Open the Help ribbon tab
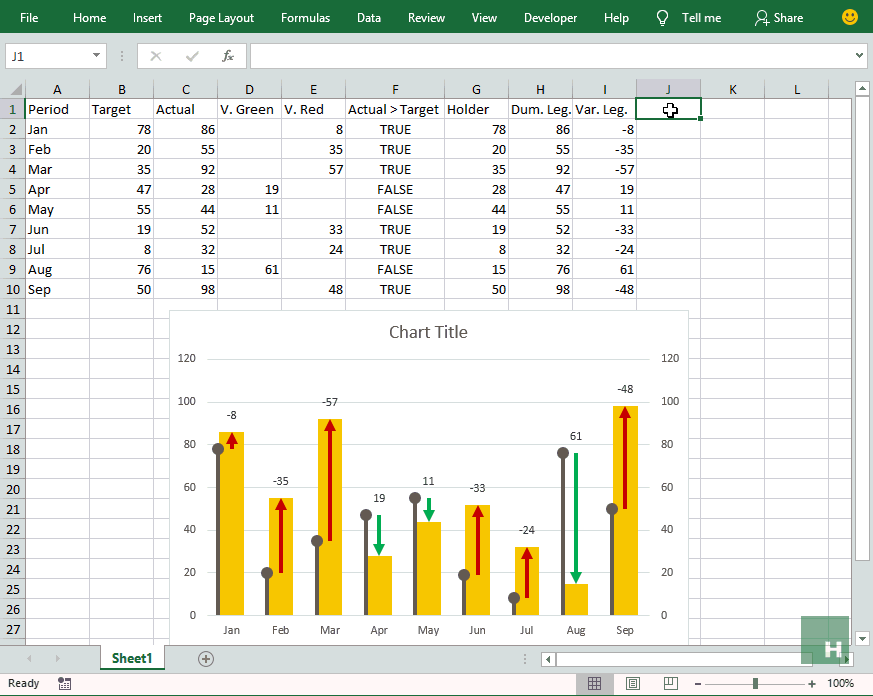The height and width of the screenshot is (696, 873). 616,18
